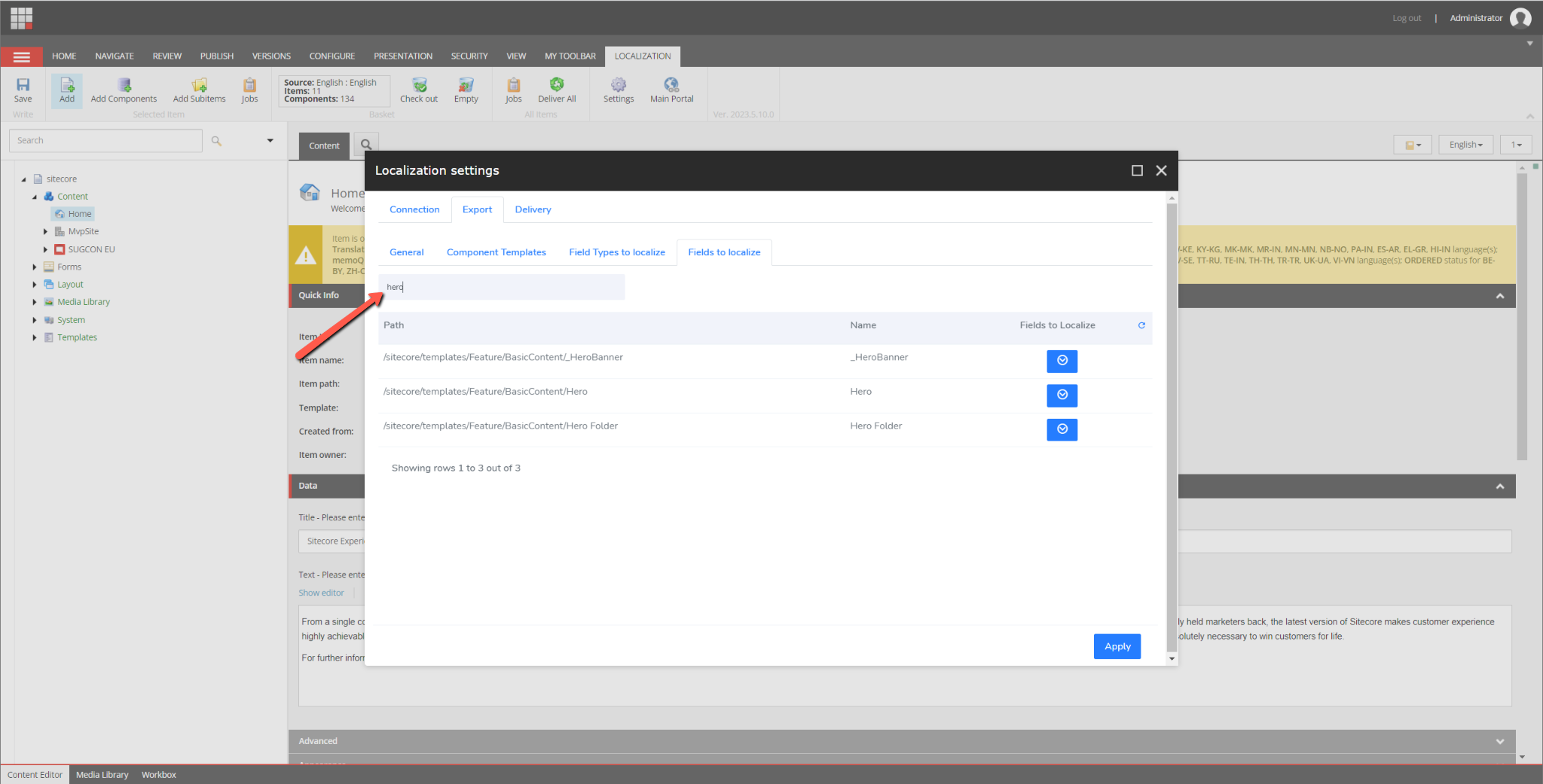The image size is (1543, 784).
Task: Click the Administrator avatar icon
Action: 1520,18
